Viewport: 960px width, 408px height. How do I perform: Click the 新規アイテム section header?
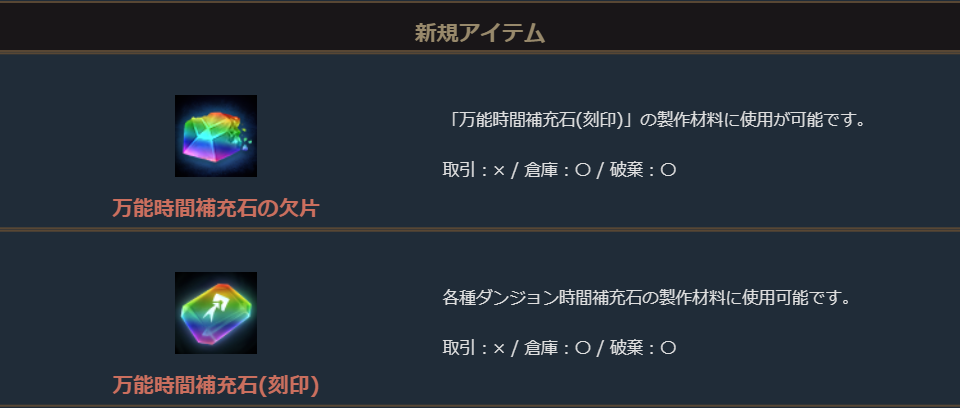[x=480, y=33]
